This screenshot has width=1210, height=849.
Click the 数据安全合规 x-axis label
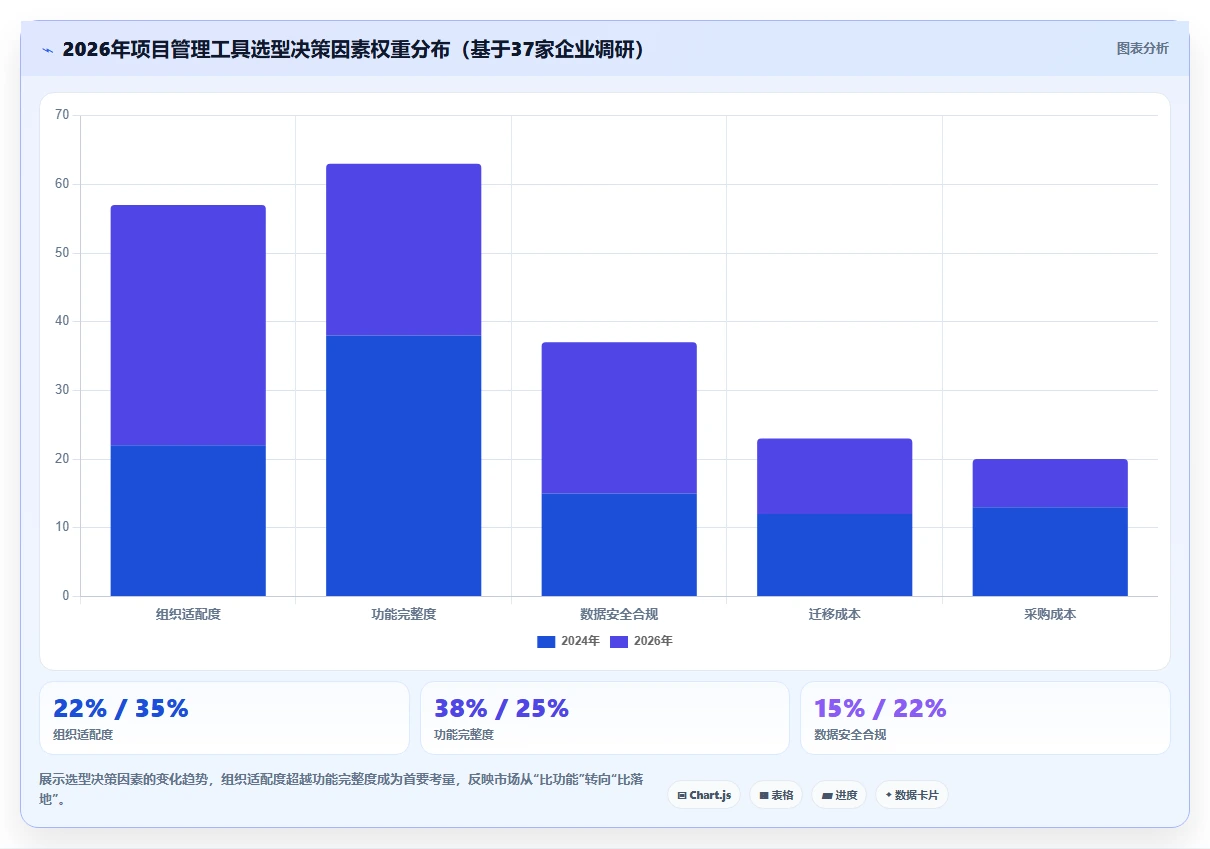pyautogui.click(x=619, y=614)
